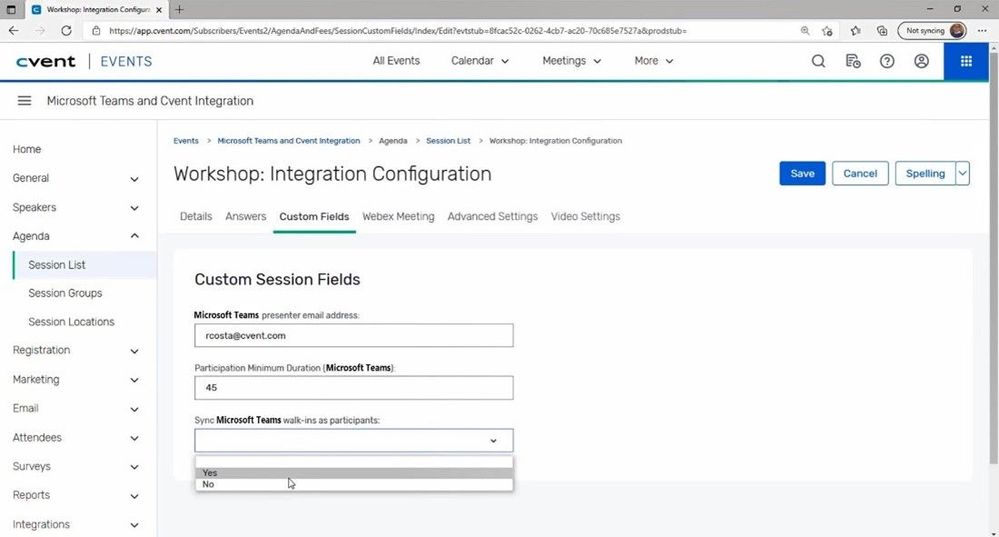This screenshot has height=537, width=999.
Task: Open the Spelling button dropdown arrow
Action: (963, 173)
